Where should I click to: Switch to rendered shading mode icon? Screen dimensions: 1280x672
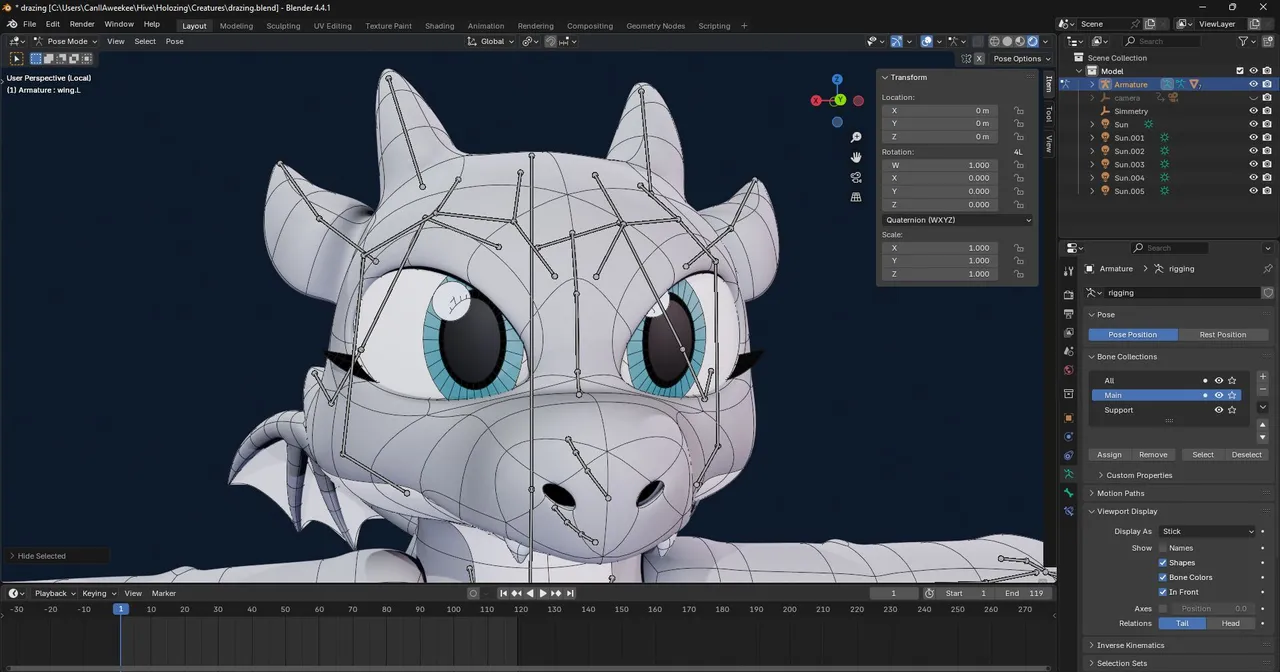[1033, 41]
